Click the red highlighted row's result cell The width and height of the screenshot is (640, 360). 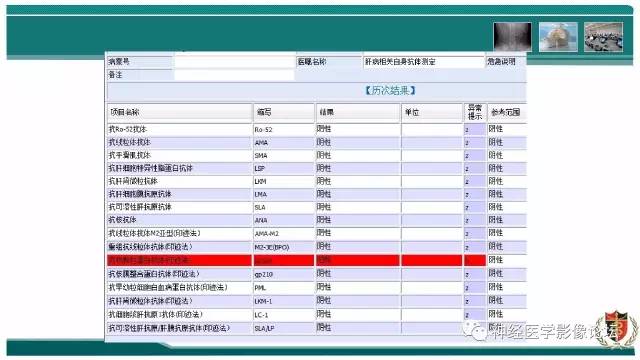pos(358,260)
